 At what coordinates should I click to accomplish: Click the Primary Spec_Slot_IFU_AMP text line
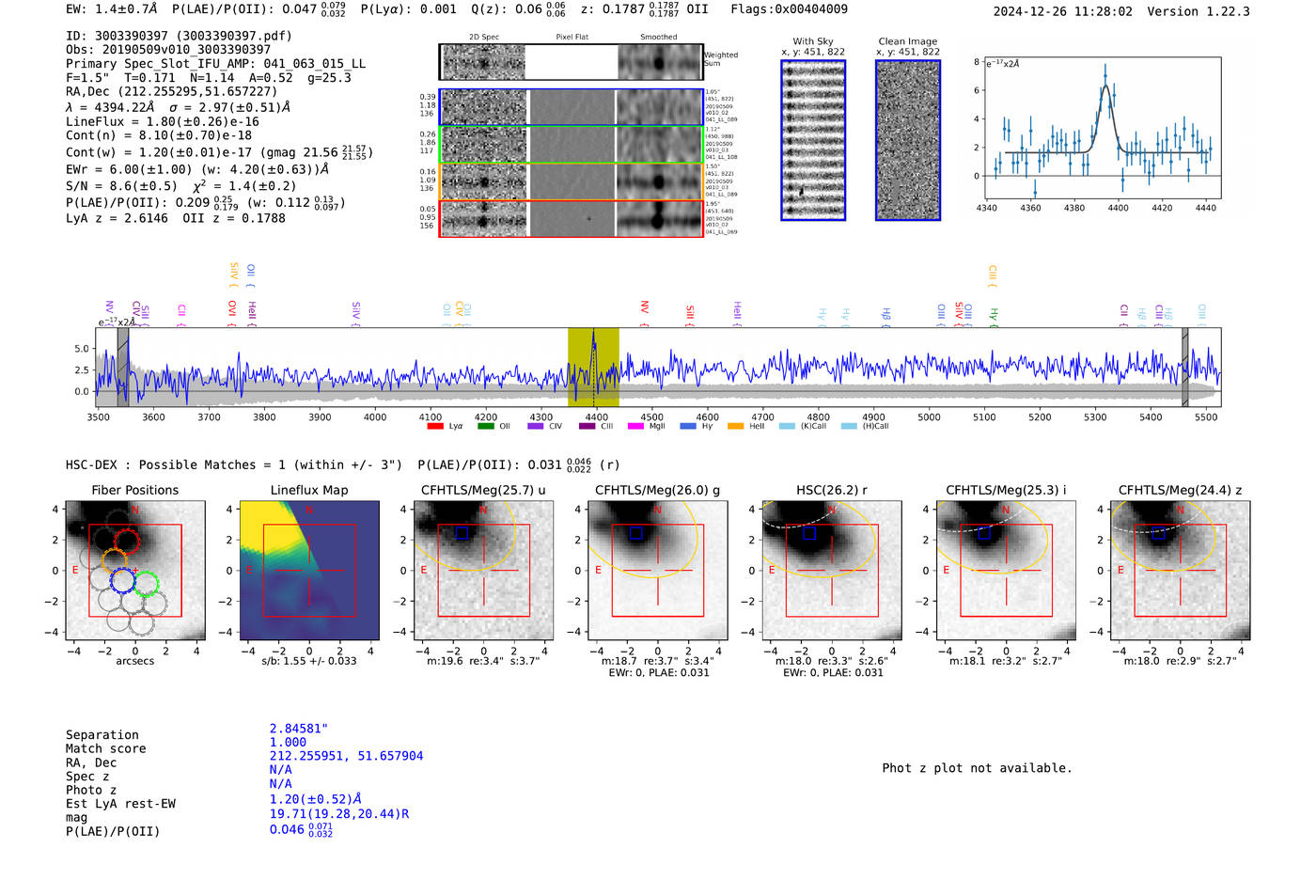coord(215,64)
